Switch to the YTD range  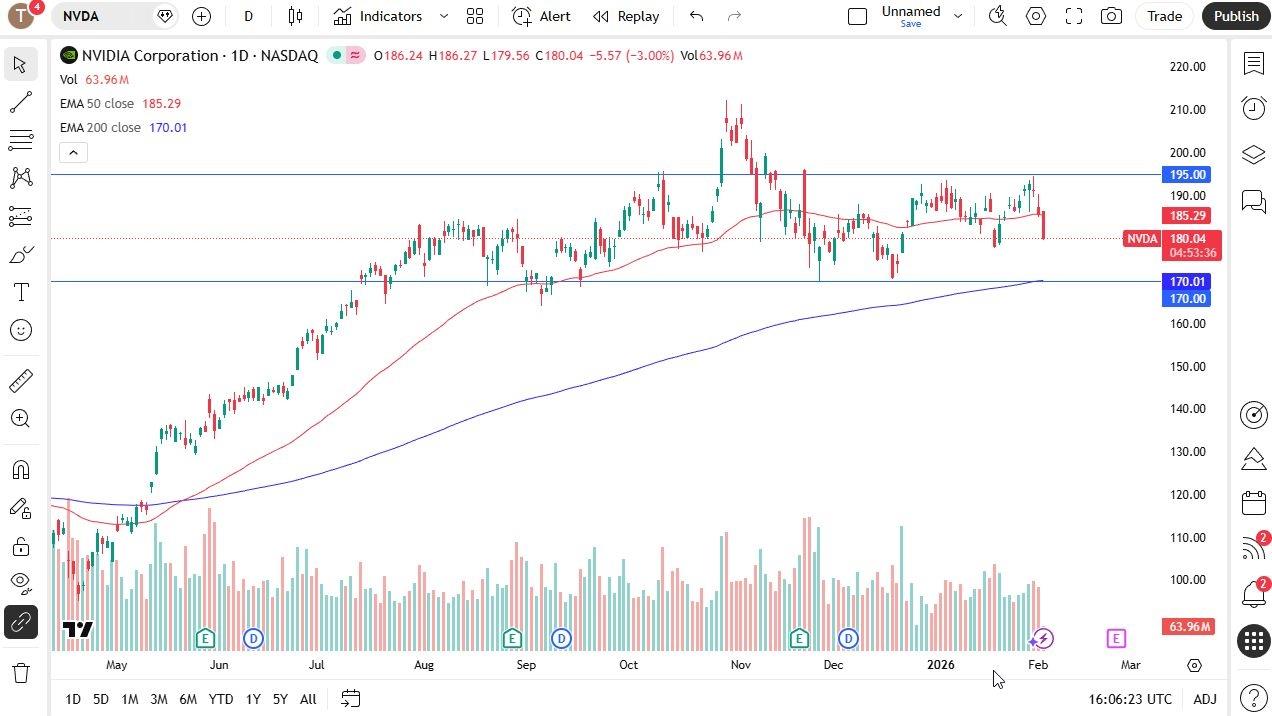click(220, 699)
